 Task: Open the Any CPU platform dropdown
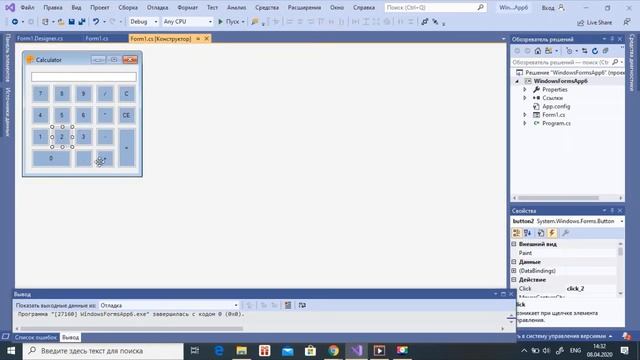(187, 22)
